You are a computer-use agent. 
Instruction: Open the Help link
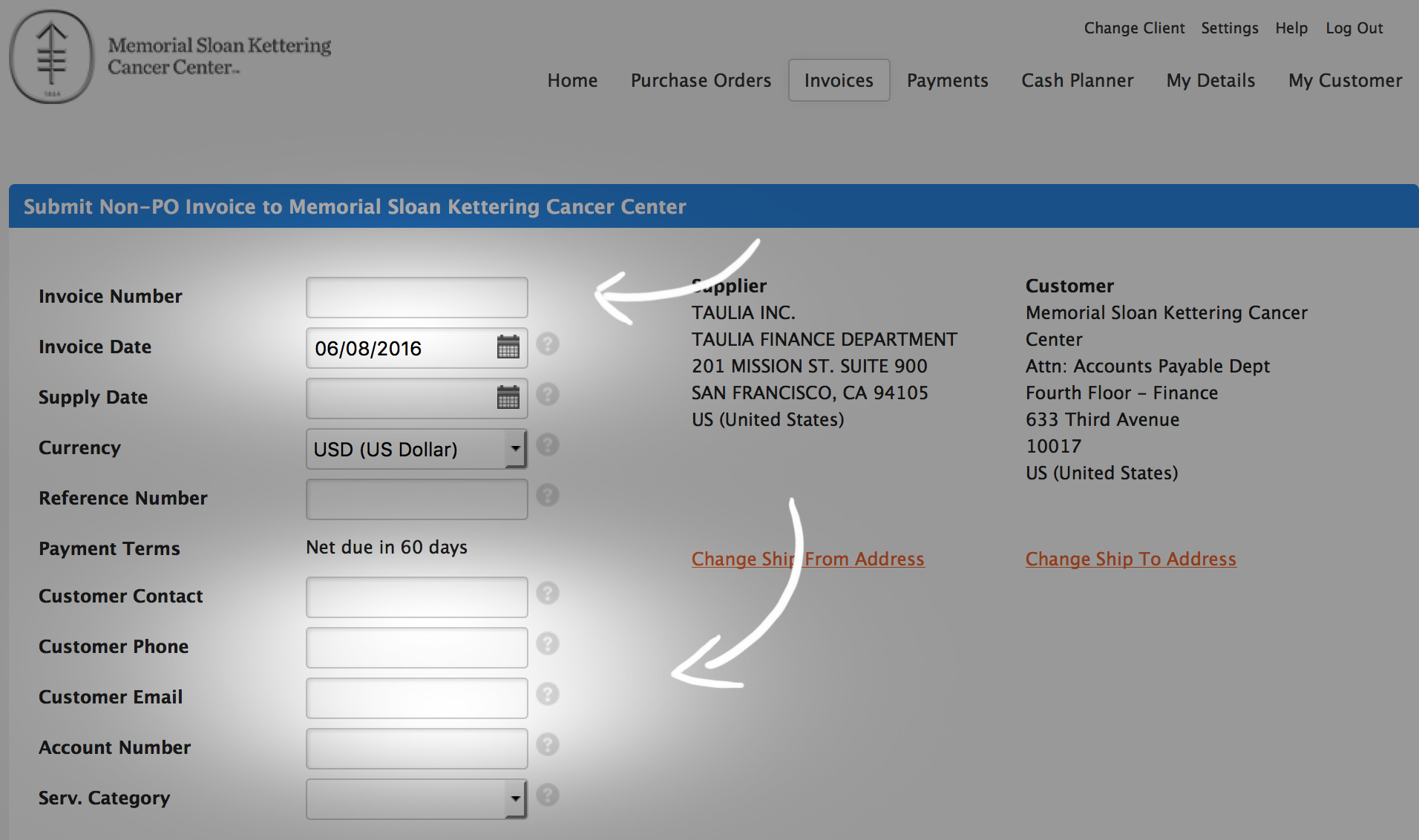[x=1291, y=28]
